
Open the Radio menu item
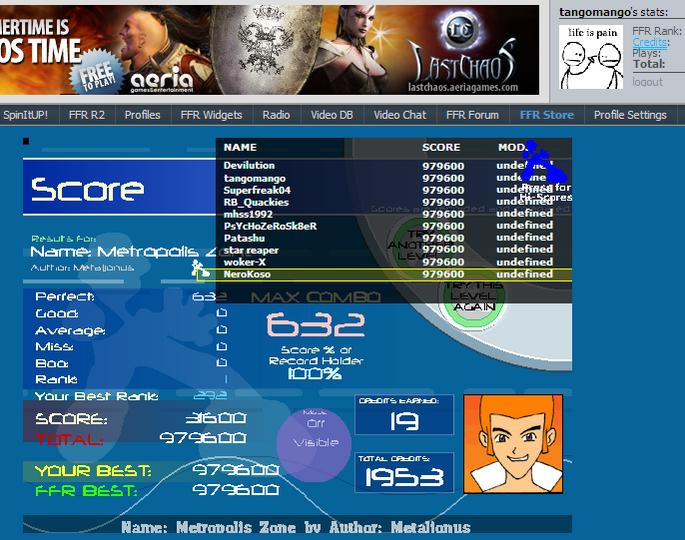[276, 115]
